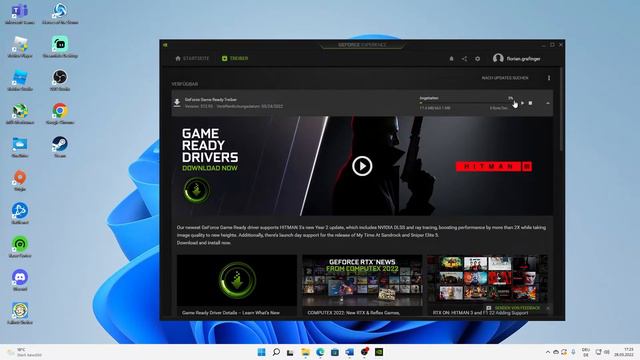Click the share icon in GeForce header
640x360 pixels.
pos(464,59)
